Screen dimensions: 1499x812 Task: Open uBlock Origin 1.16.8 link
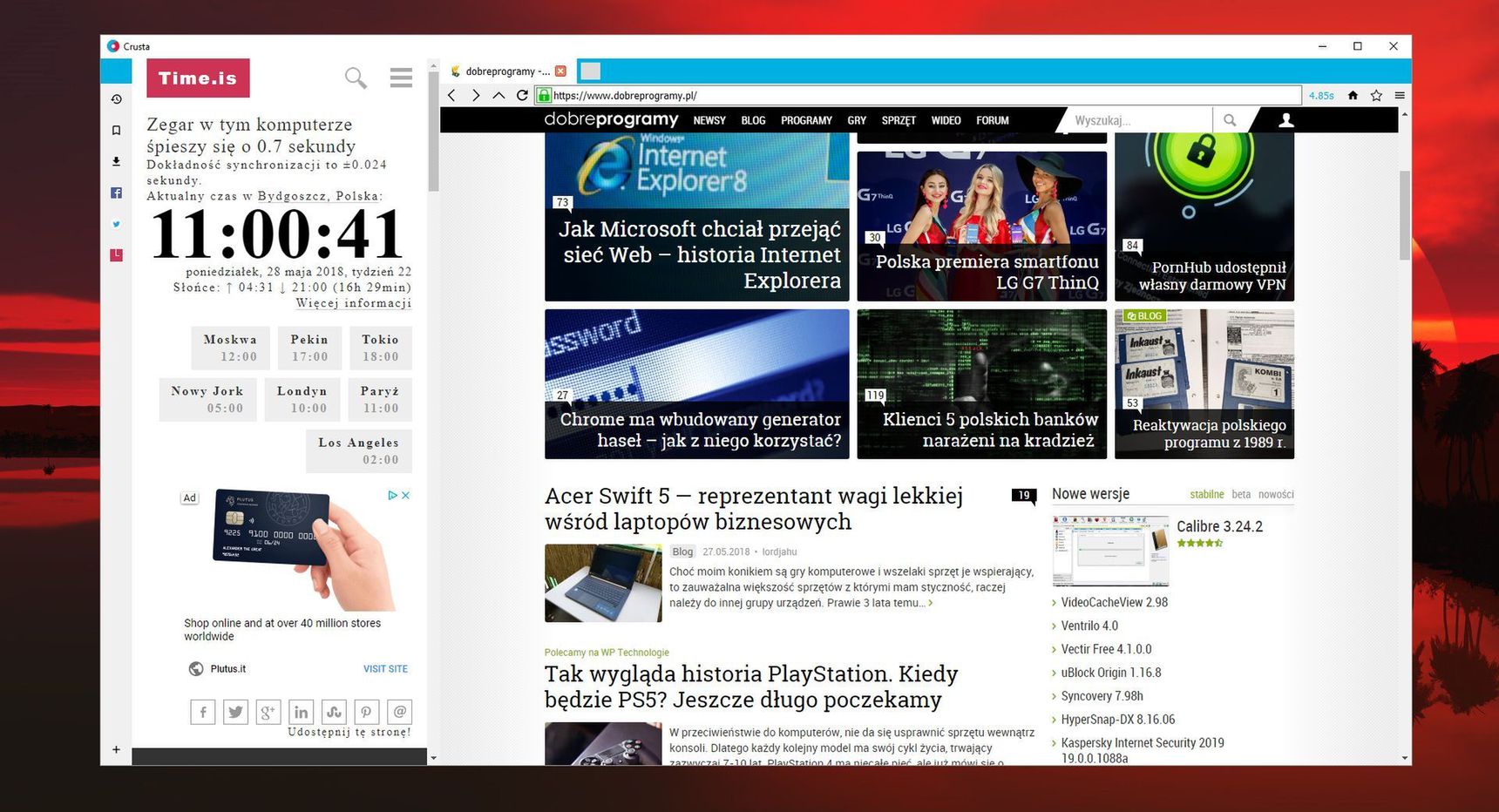(x=1111, y=673)
